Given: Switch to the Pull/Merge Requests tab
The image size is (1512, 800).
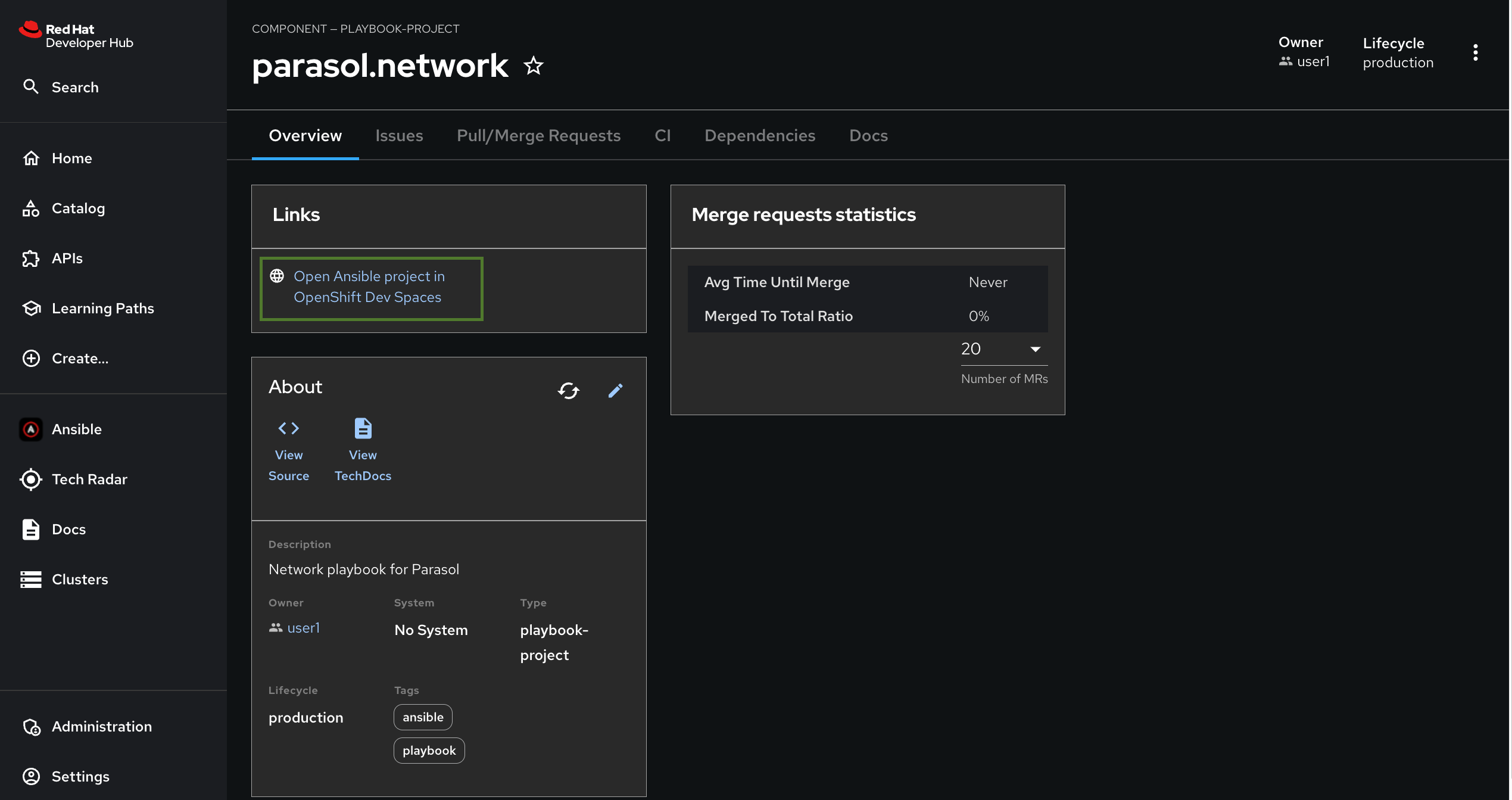Looking at the screenshot, I should [538, 136].
